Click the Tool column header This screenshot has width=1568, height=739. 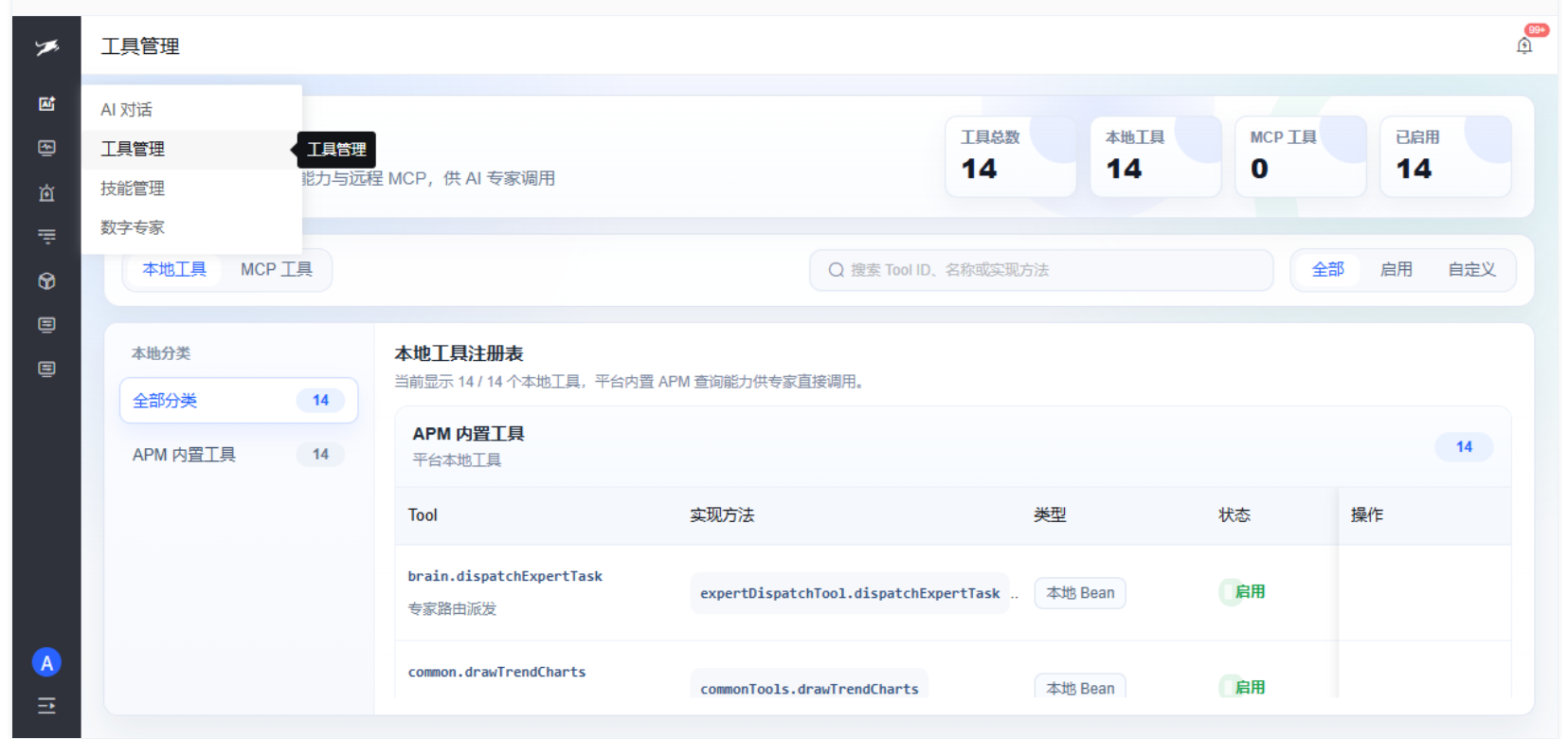point(423,515)
